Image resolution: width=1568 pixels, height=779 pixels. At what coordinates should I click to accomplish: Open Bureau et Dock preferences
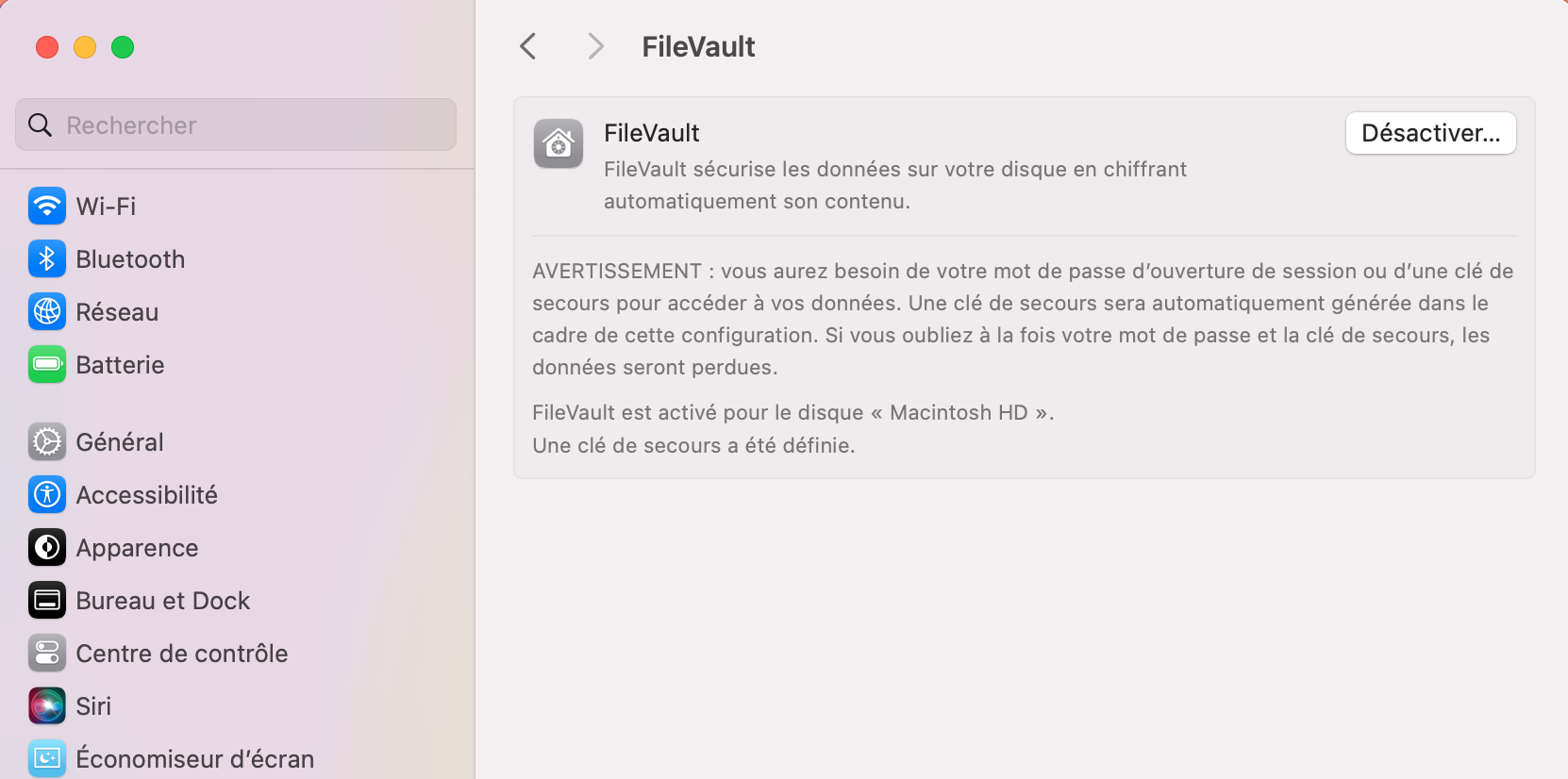tap(162, 600)
